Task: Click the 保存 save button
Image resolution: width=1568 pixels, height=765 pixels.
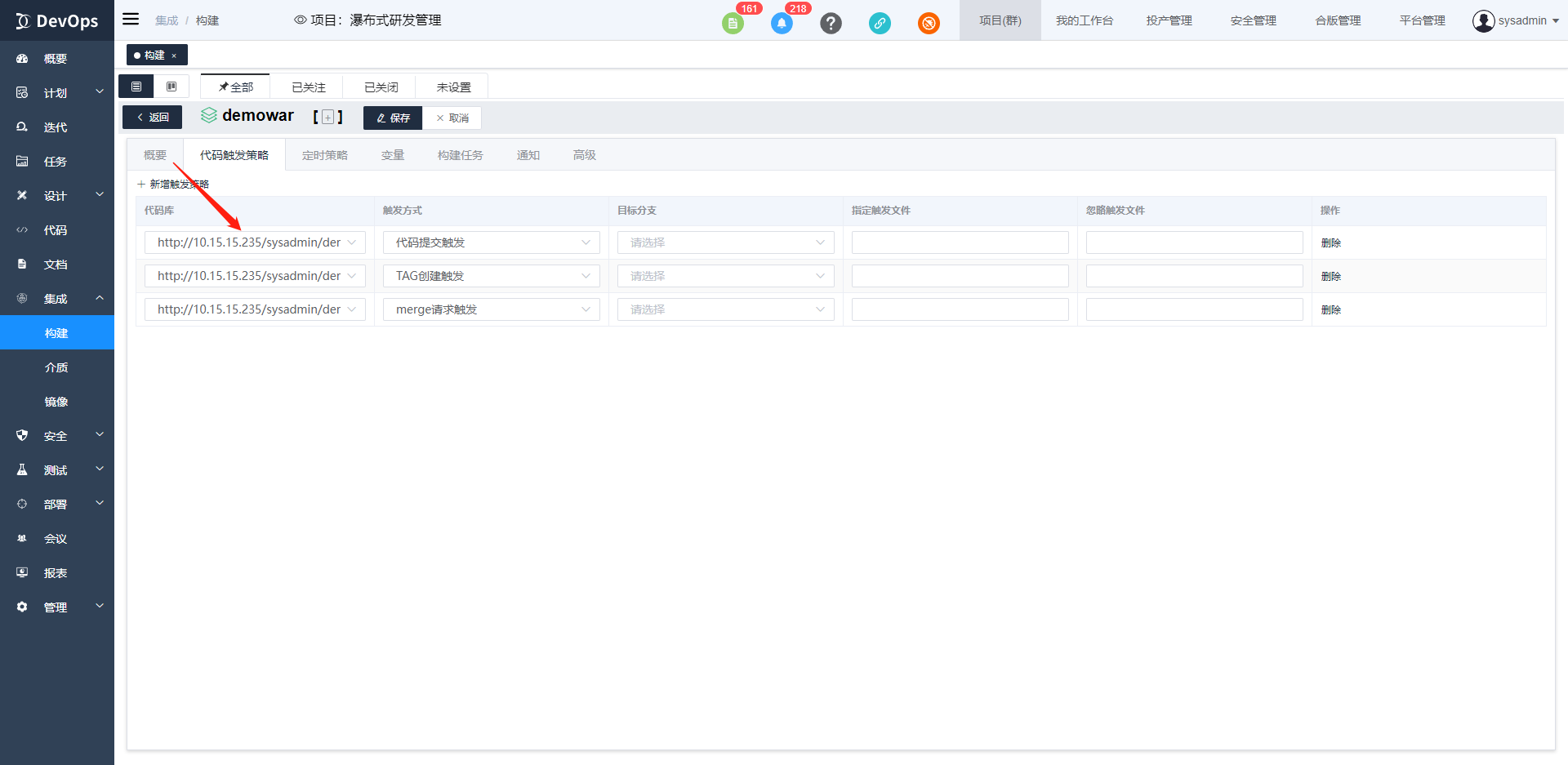Action: 393,118
